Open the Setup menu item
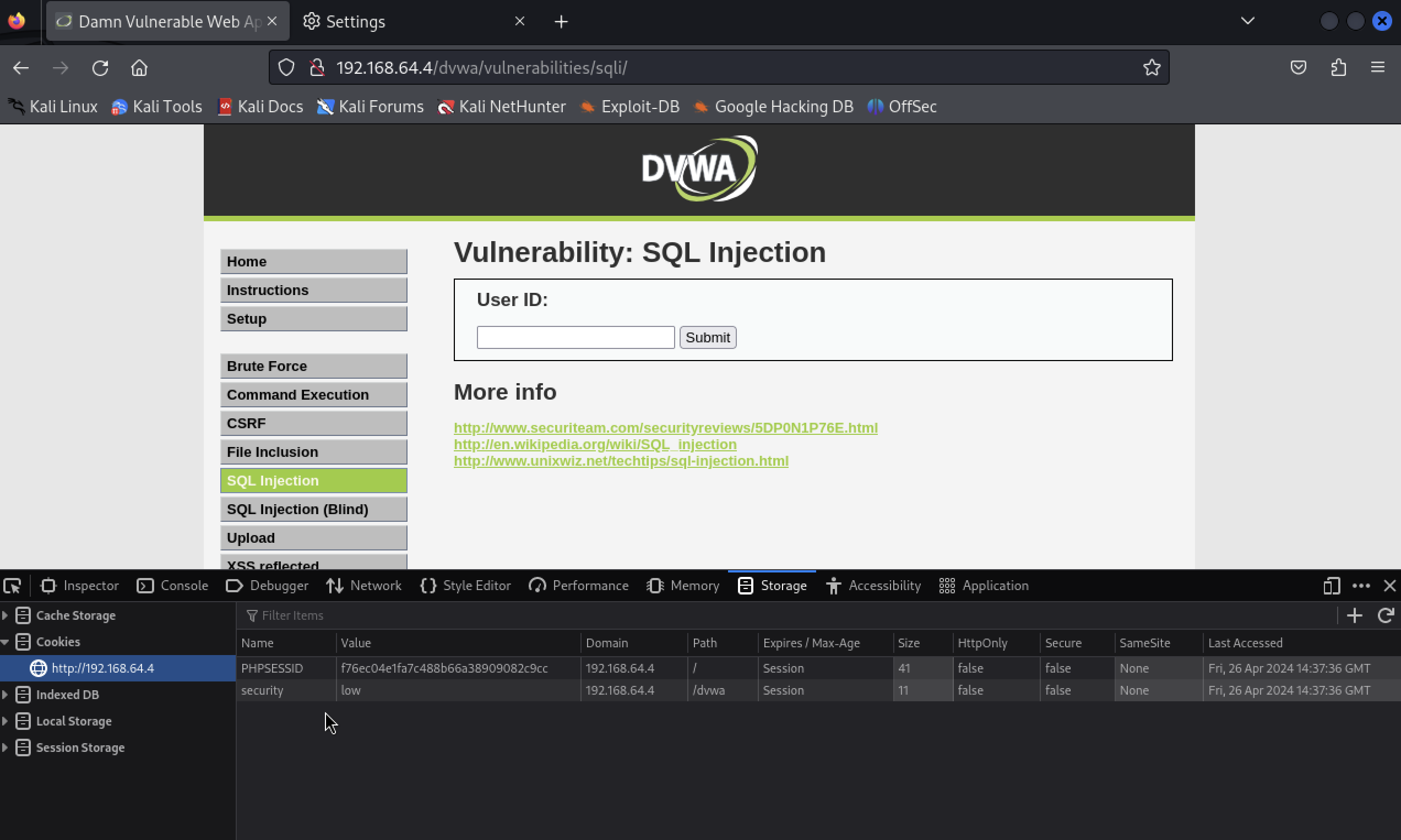 [x=314, y=319]
